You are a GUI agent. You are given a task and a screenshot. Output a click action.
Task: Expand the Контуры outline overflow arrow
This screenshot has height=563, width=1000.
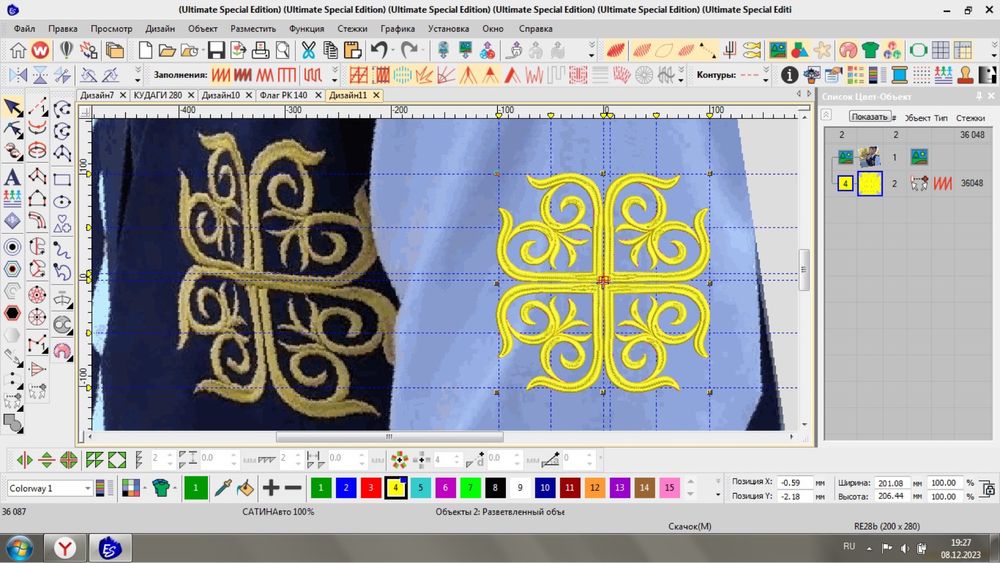click(766, 75)
